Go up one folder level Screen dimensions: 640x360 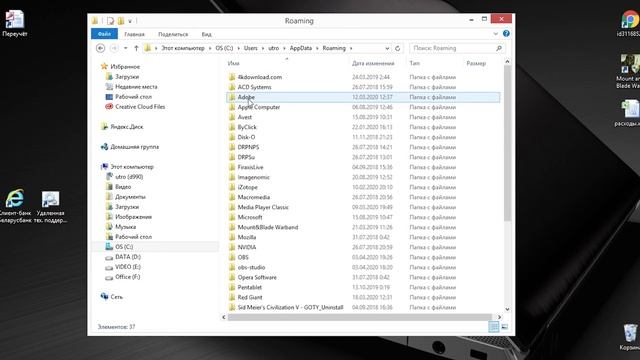(x=136, y=48)
